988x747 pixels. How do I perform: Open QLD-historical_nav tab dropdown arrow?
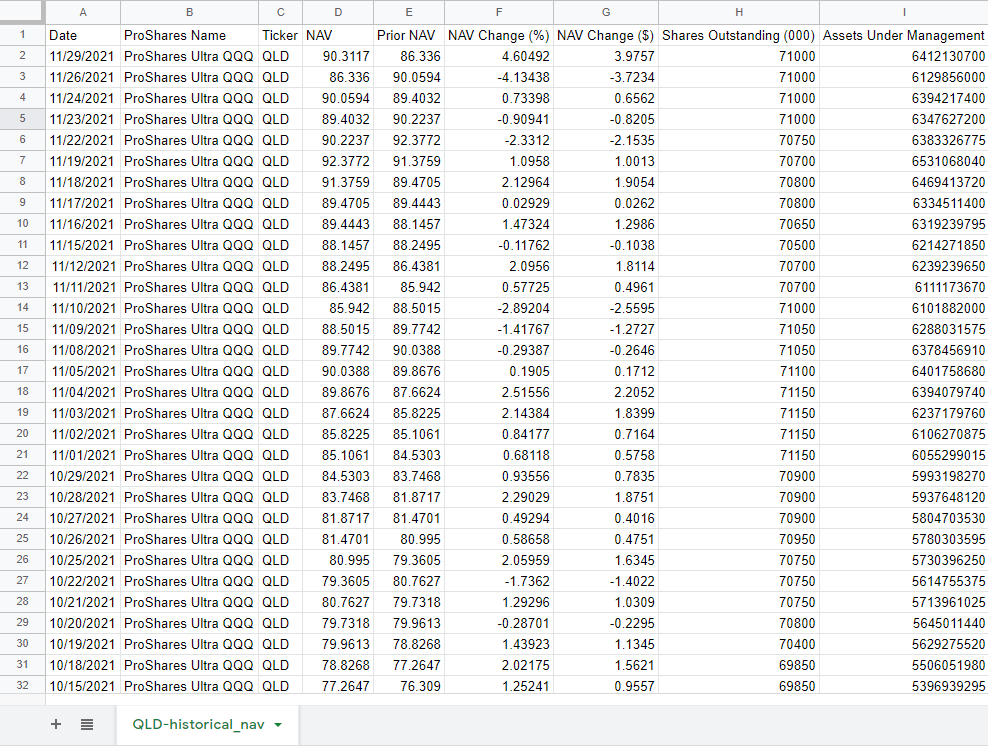(x=278, y=725)
